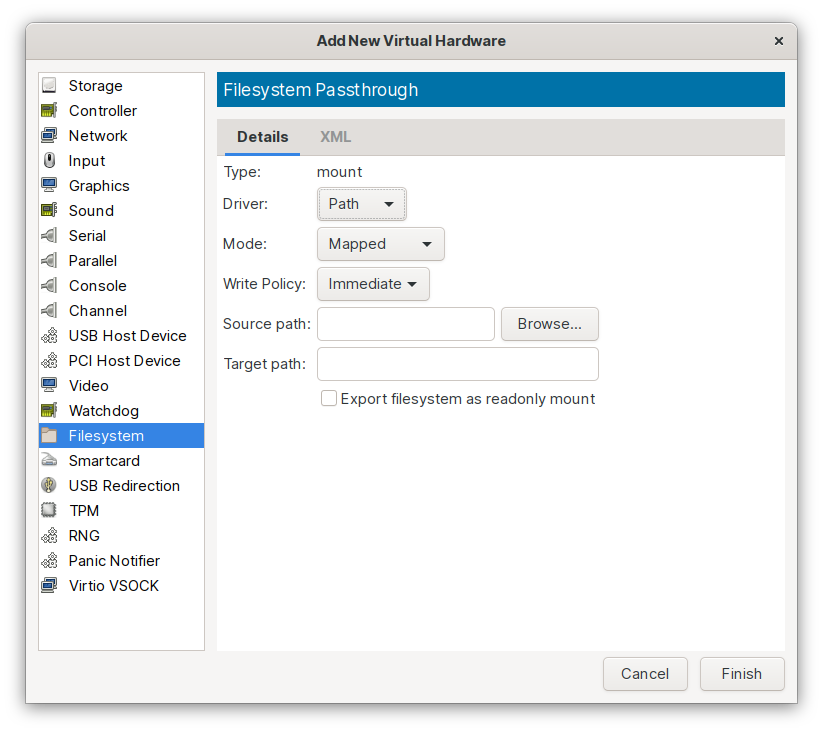Select the Storage hardware icon
This screenshot has height=732, width=823.
[50, 85]
